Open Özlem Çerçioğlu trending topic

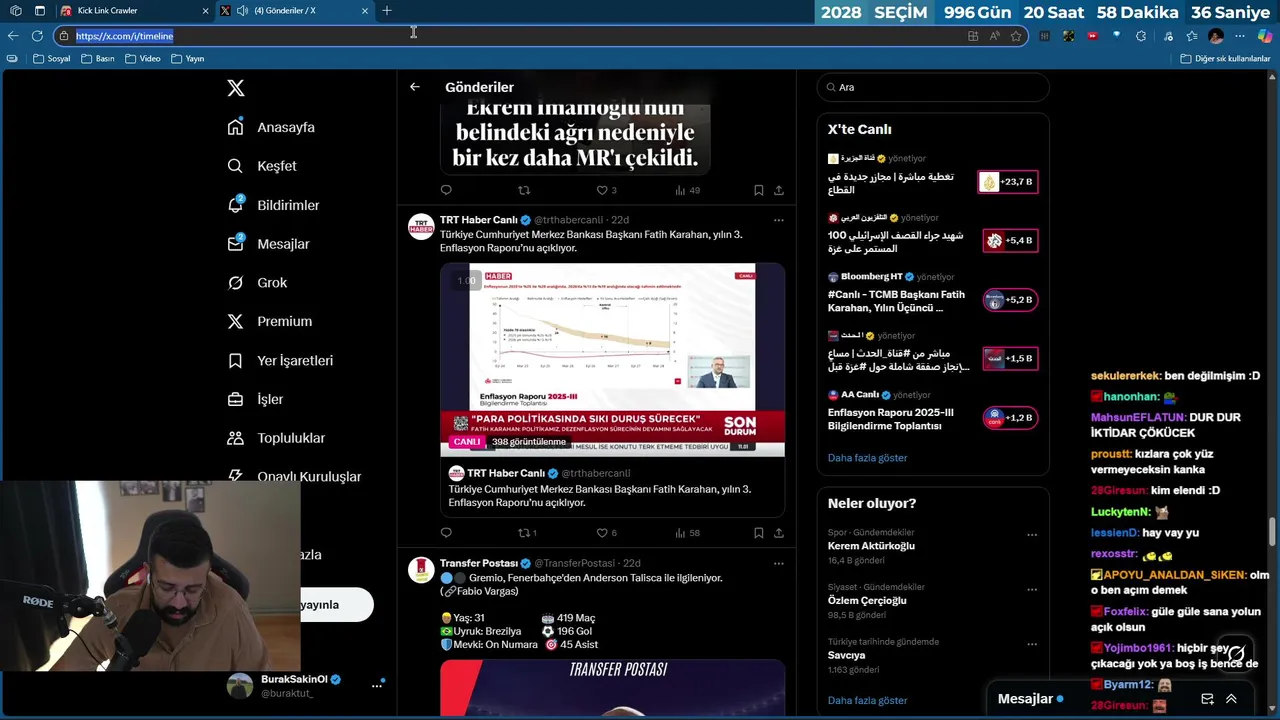[x=867, y=601]
